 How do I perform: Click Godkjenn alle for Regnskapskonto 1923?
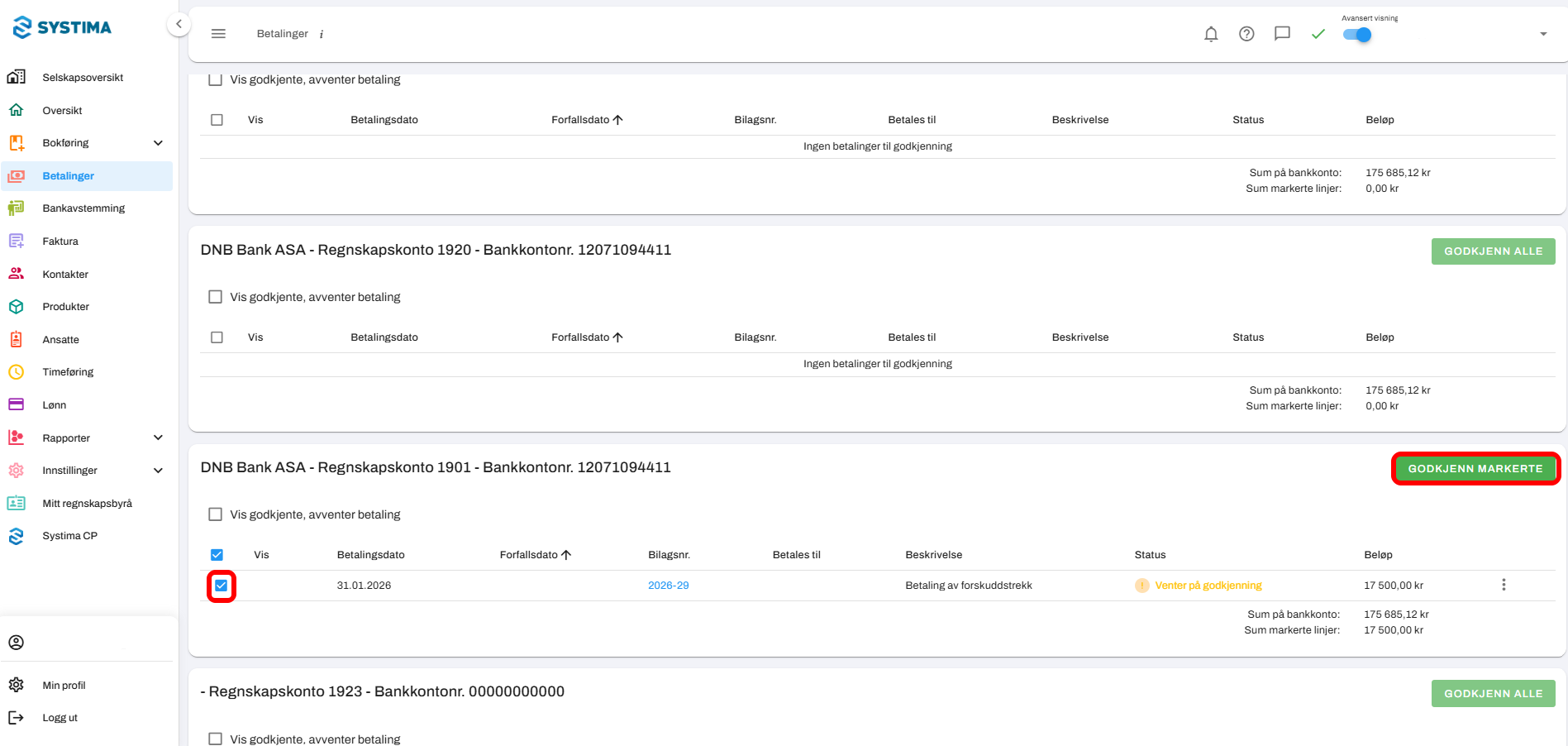click(x=1493, y=693)
